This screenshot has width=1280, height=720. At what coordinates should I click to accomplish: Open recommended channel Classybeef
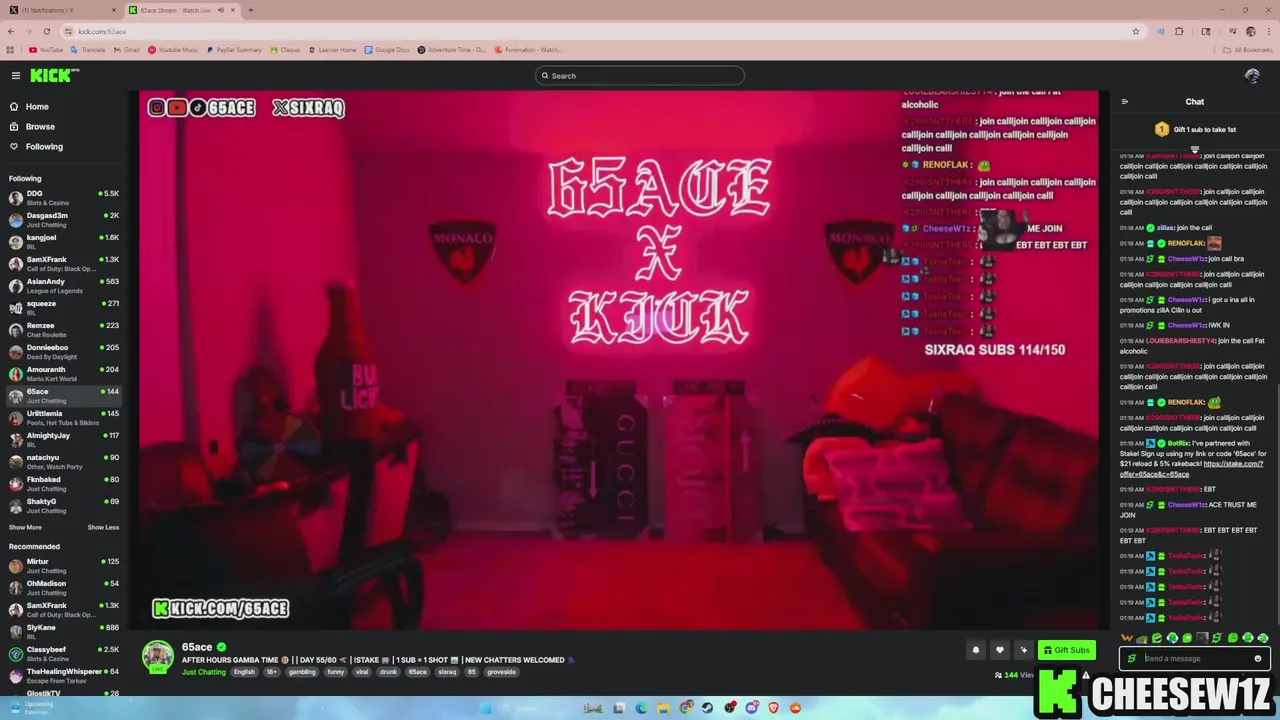tap(64, 653)
